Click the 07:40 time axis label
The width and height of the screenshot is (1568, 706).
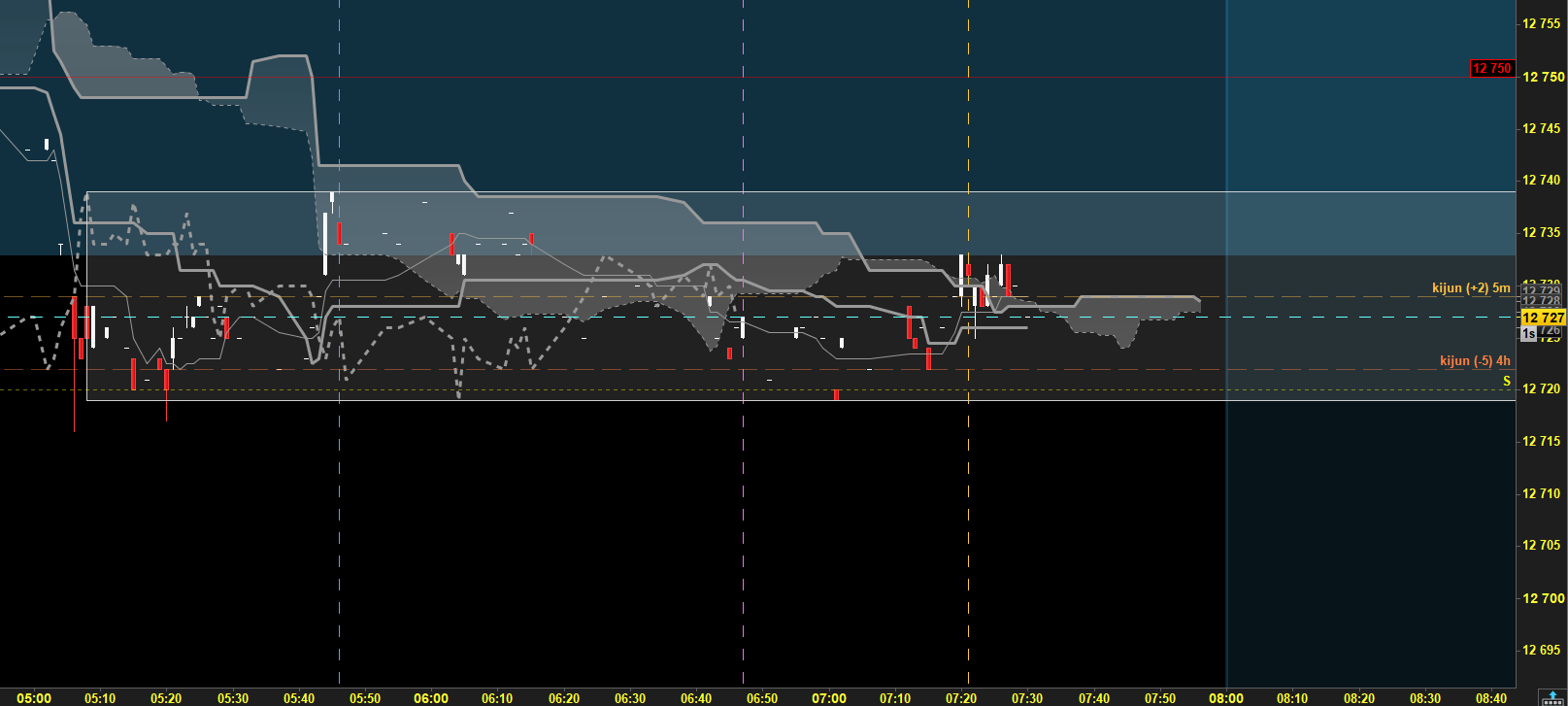point(1094,698)
